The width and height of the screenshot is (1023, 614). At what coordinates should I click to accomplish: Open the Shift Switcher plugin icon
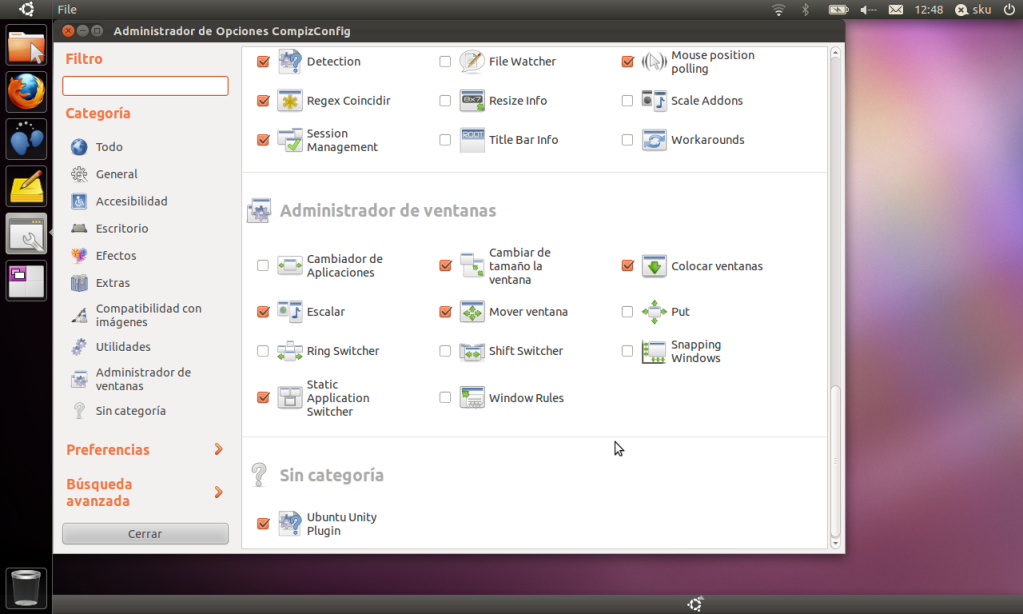pos(472,350)
